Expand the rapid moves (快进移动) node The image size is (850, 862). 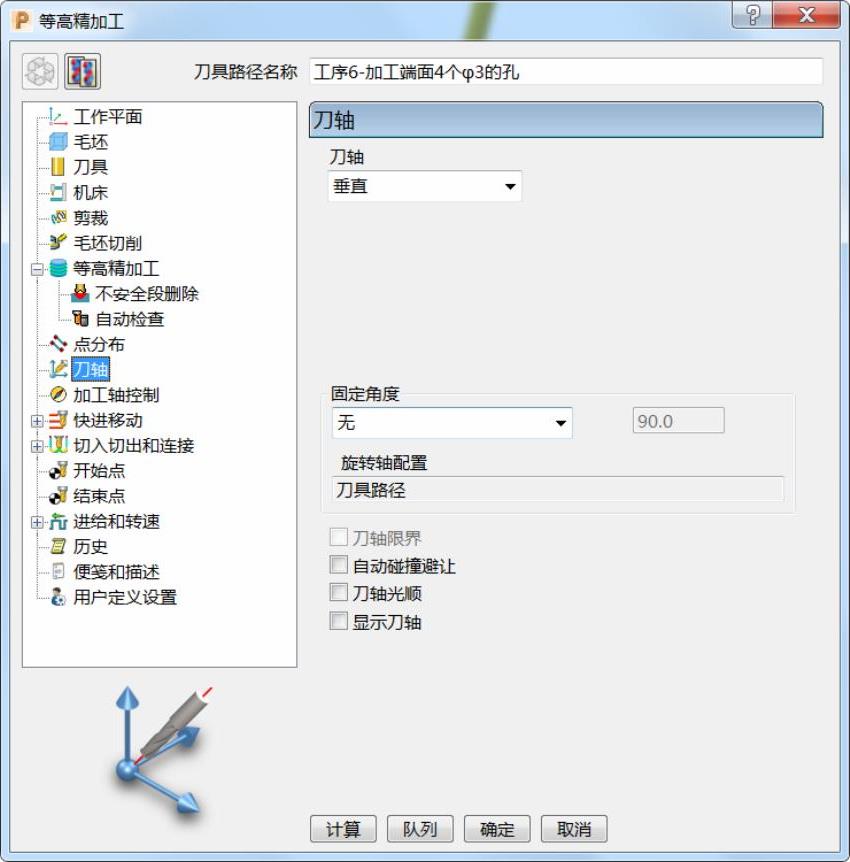(37, 421)
